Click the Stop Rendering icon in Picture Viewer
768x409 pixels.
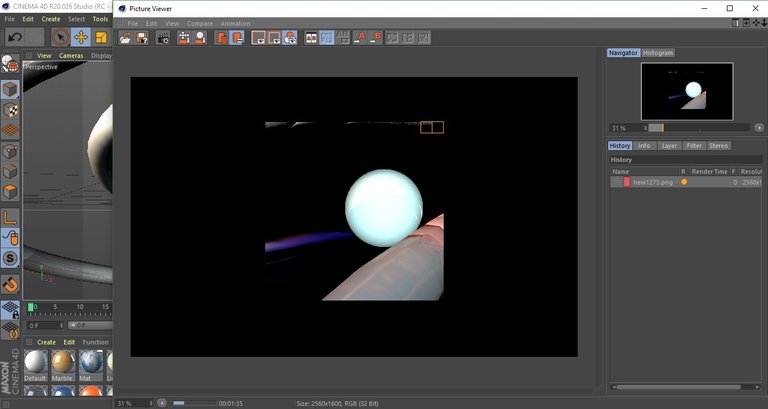click(200, 38)
